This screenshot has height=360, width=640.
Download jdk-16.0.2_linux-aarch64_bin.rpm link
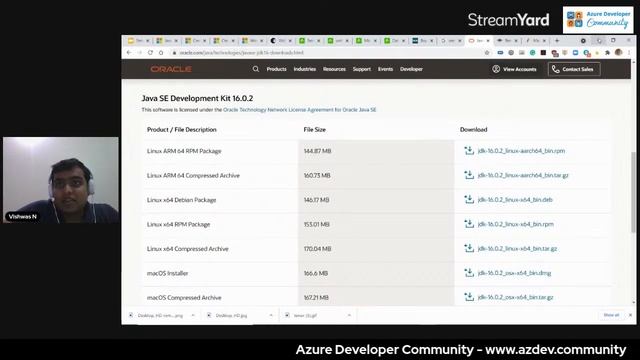pyautogui.click(x=521, y=151)
